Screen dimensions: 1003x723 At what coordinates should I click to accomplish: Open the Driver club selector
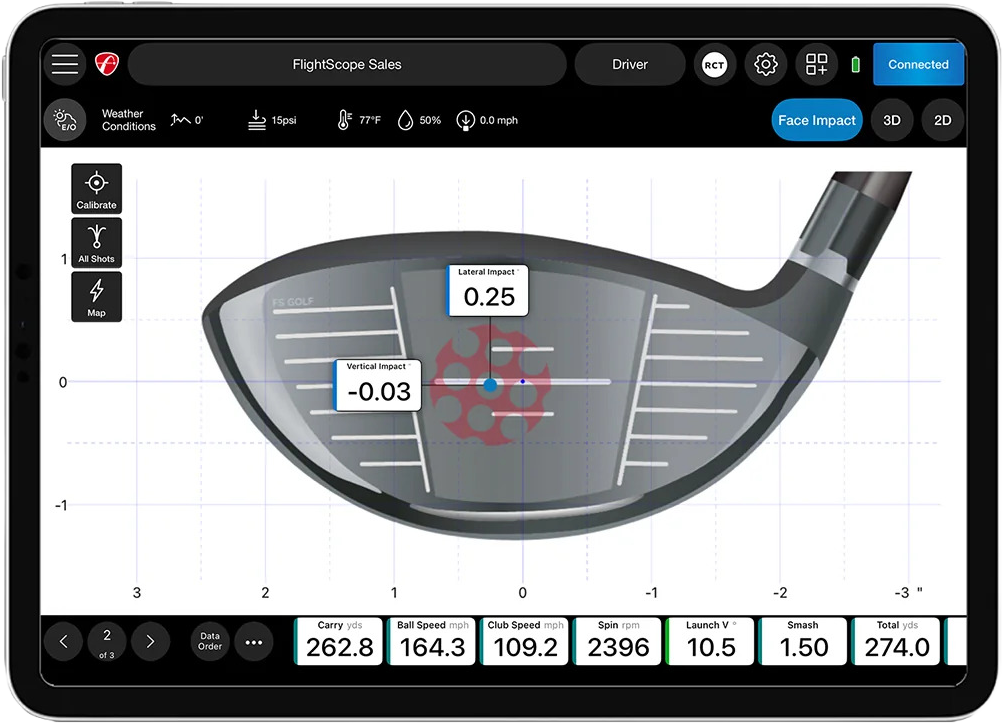[x=629, y=64]
